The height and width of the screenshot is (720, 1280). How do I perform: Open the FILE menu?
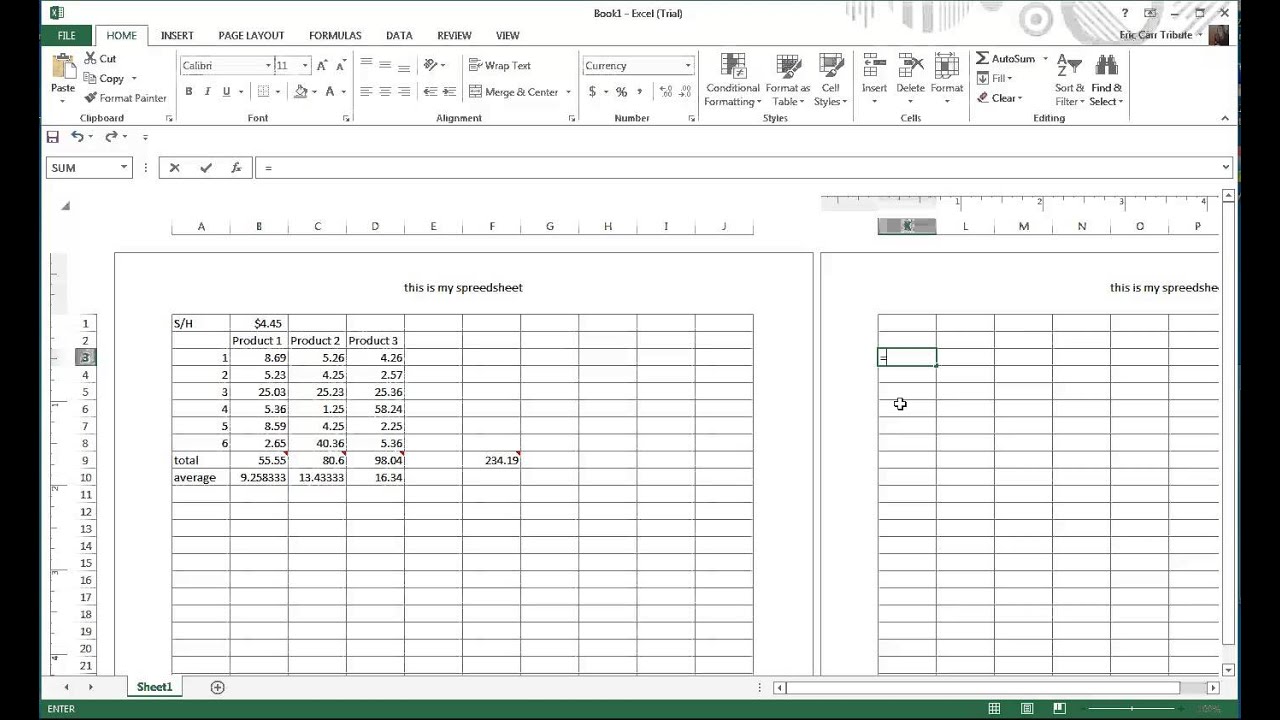(66, 35)
